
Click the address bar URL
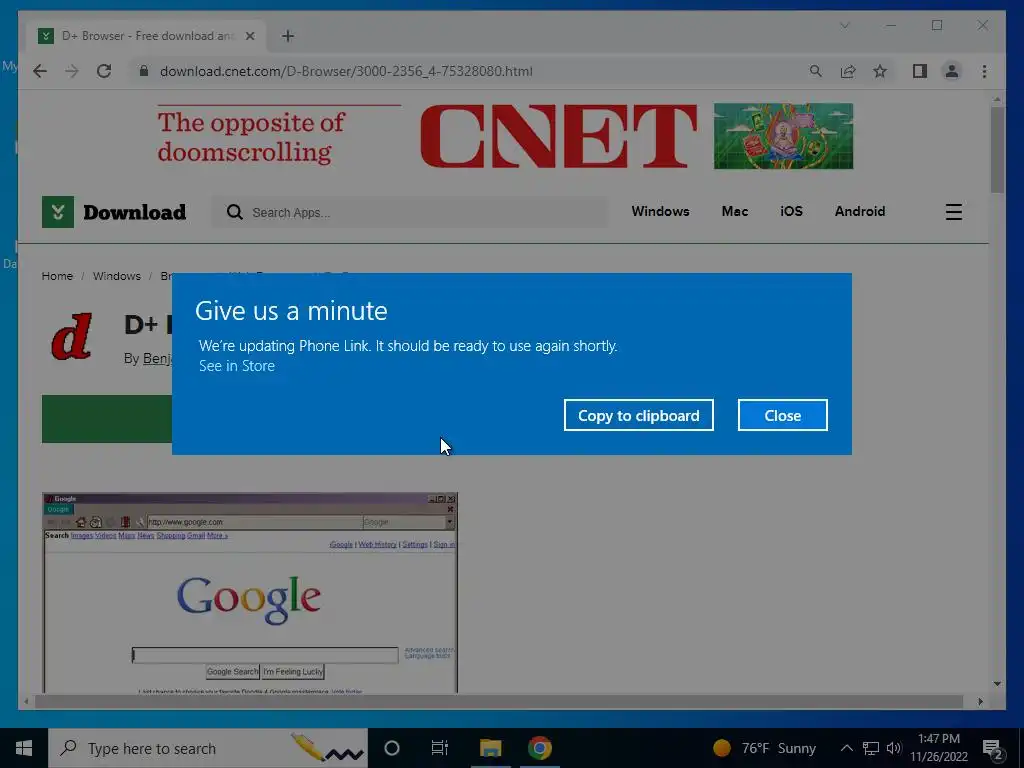346,71
